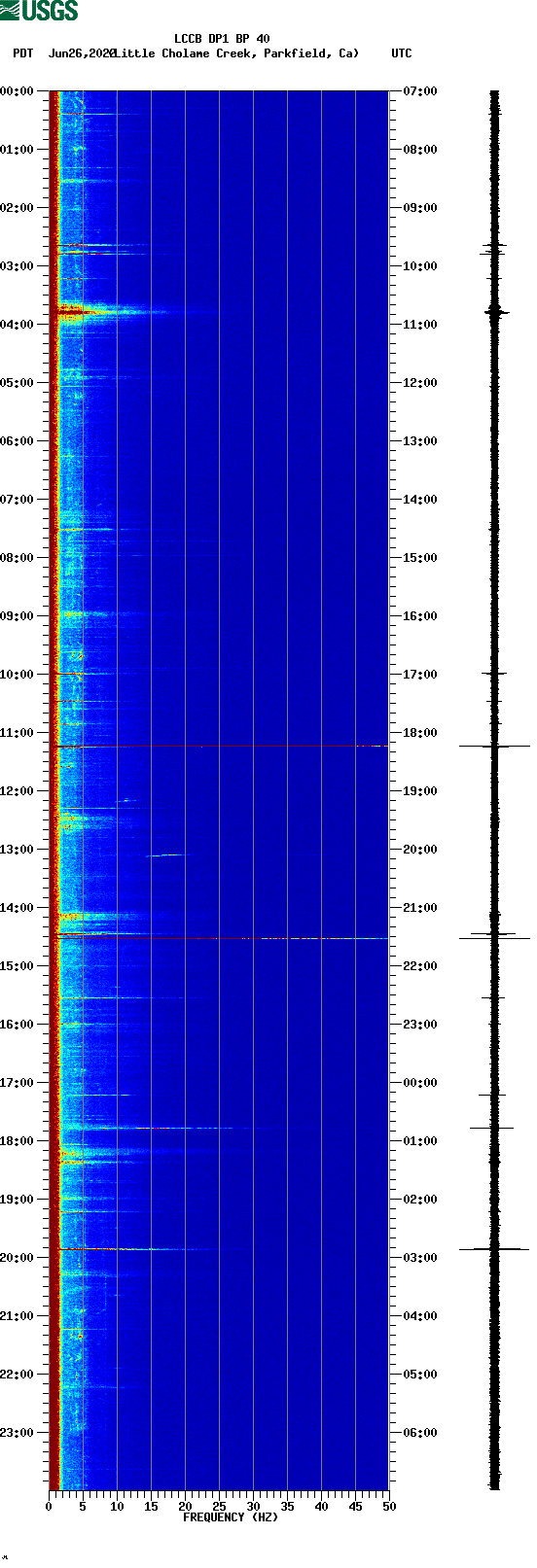
Task: Click the broadband spectrogram streak near 14:30 PDT
Action: pyautogui.click(x=222, y=937)
